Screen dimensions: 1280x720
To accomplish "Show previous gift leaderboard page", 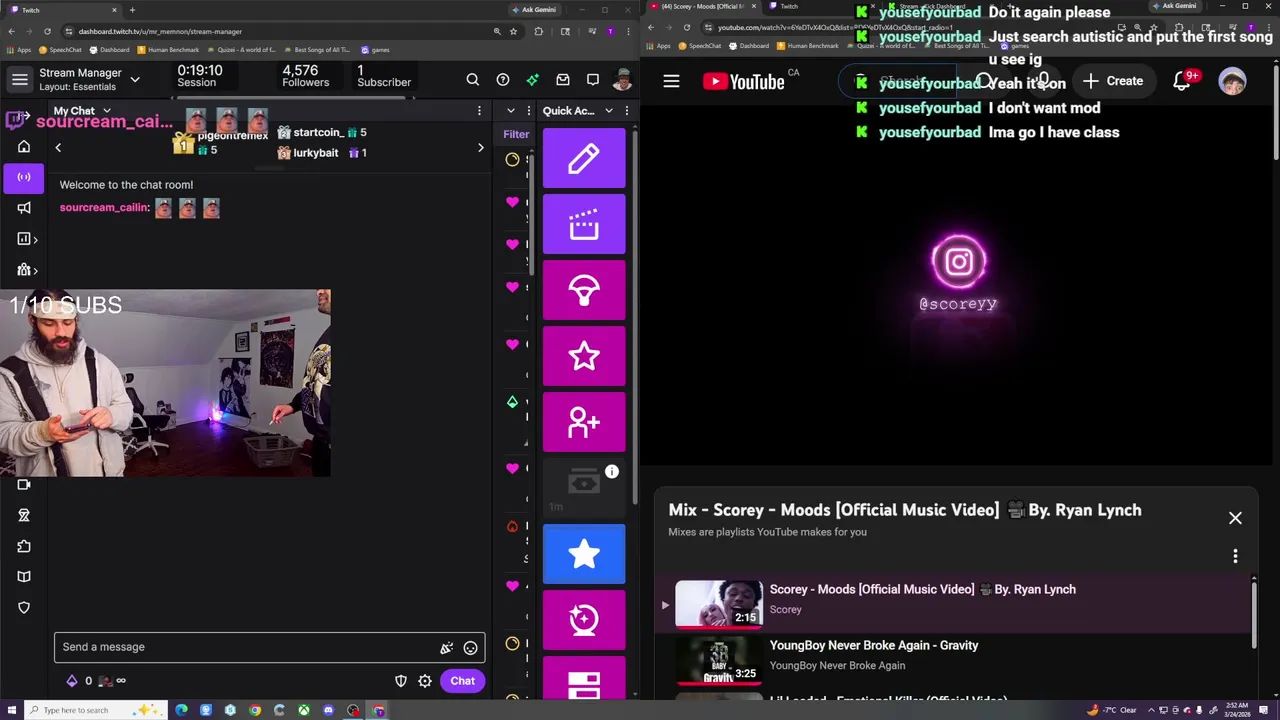I will [58, 148].
